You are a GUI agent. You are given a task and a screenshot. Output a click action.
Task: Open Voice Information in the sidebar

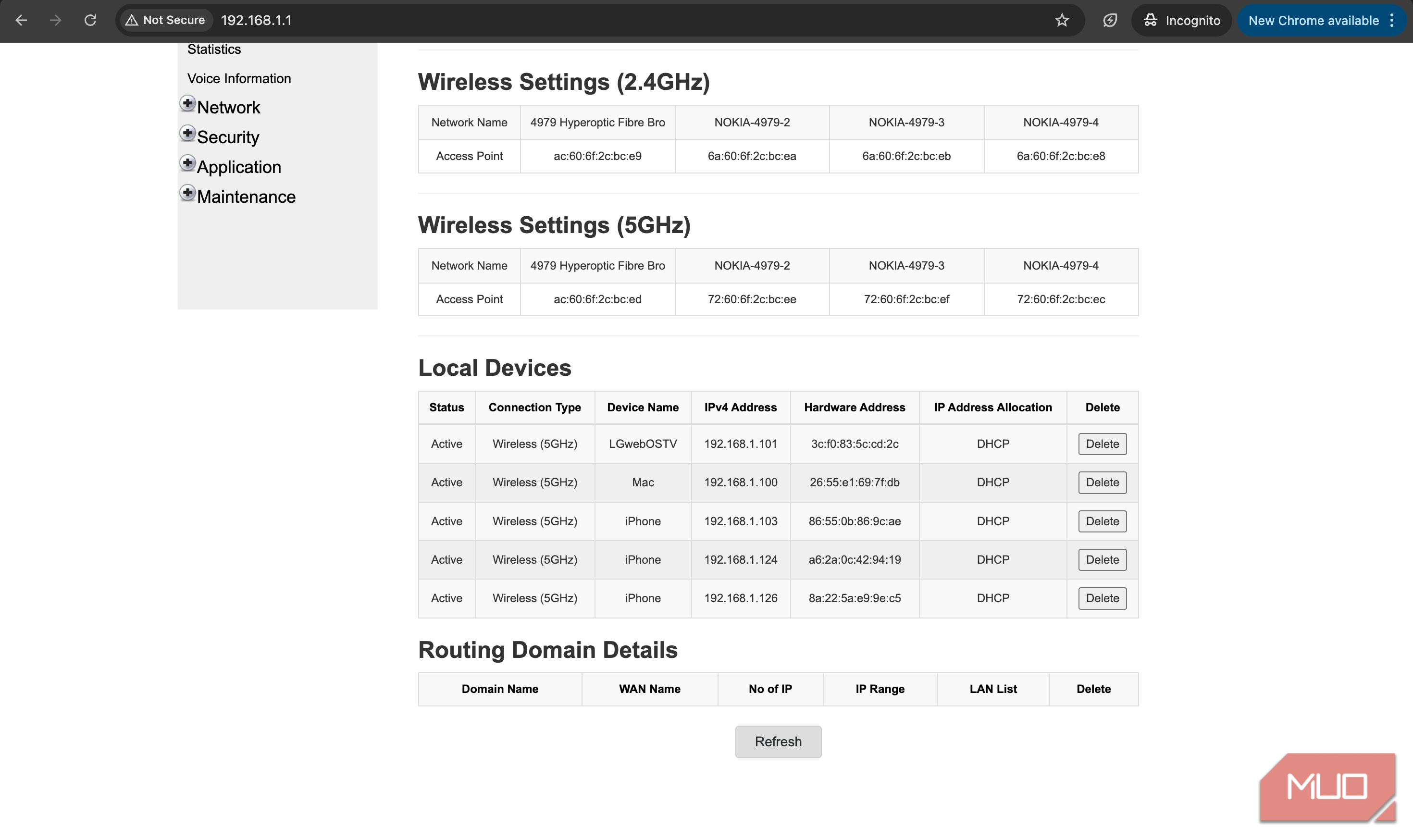coord(239,78)
